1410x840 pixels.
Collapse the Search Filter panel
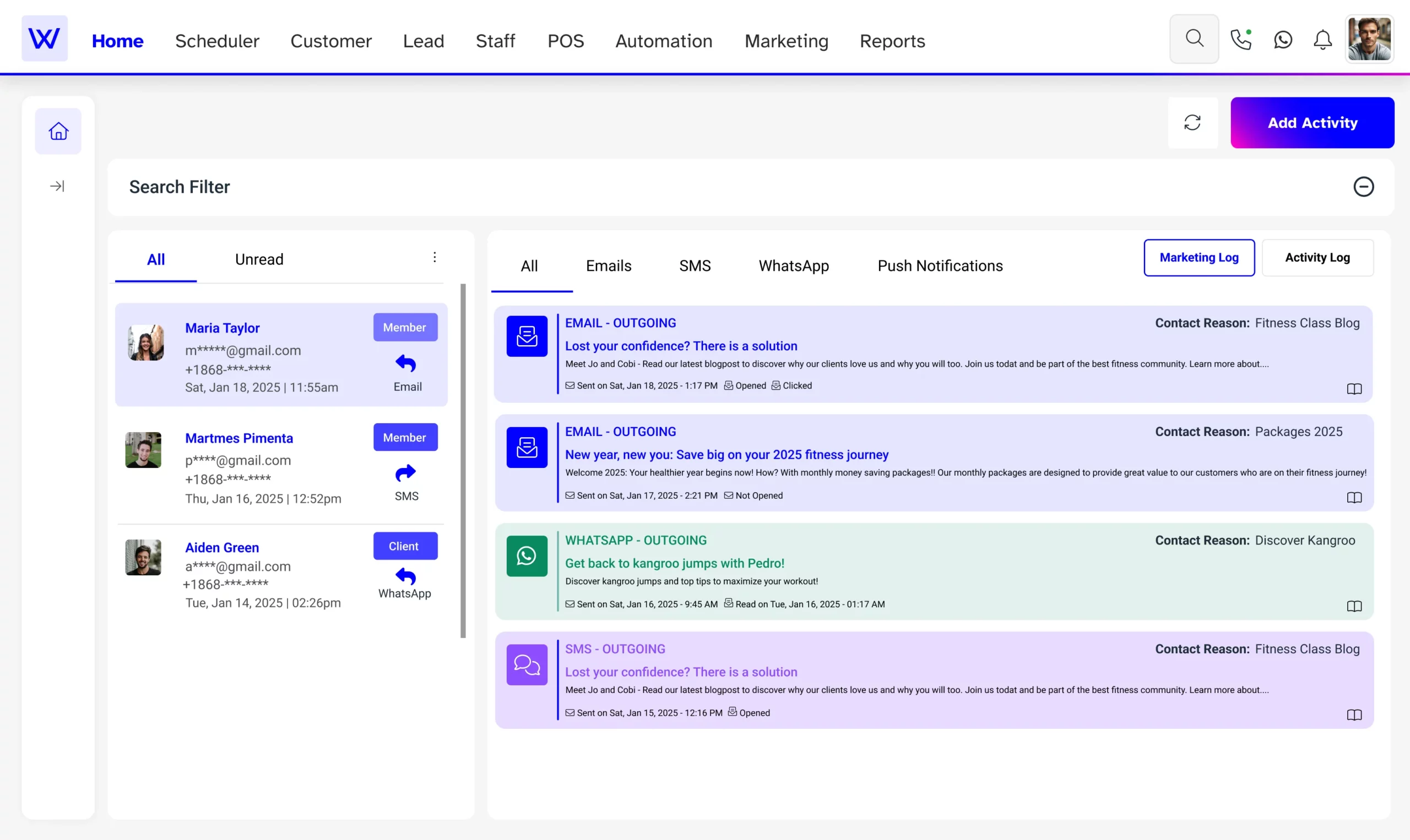pyautogui.click(x=1363, y=187)
